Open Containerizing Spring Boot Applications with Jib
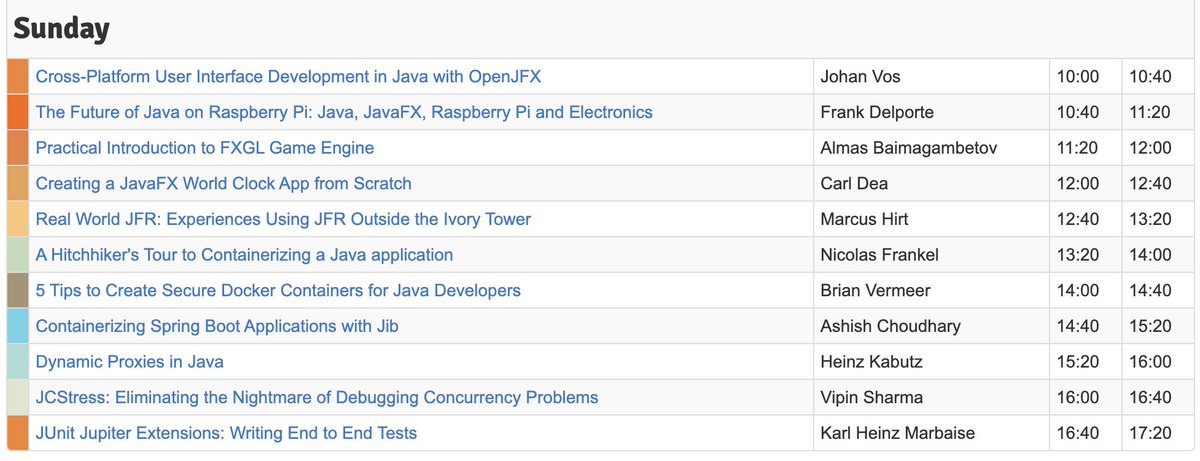This screenshot has width=1200, height=461. pyautogui.click(x=218, y=326)
